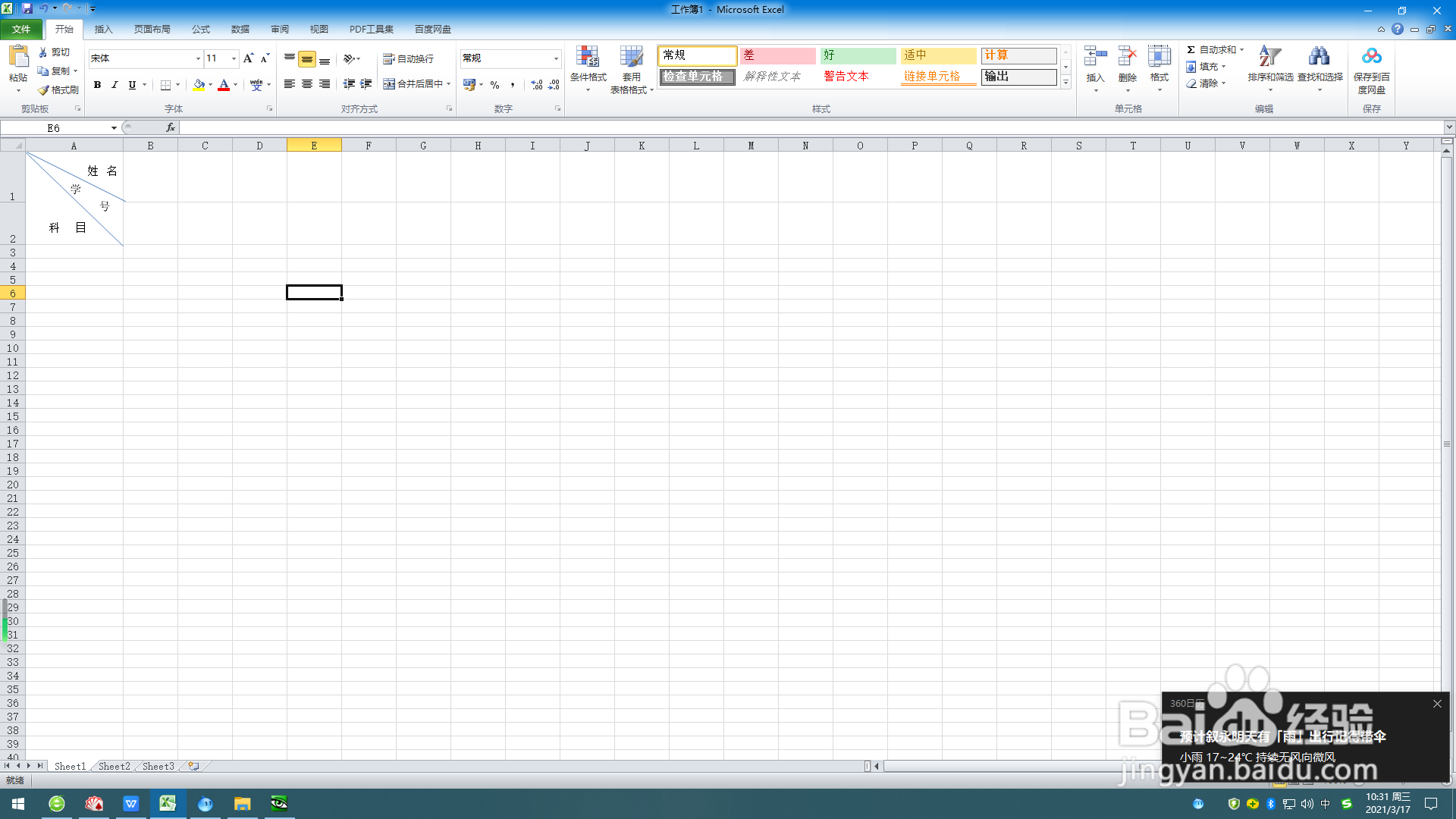Viewport: 1456px width, 819px height.
Task: Click the Cut (剪切) scissors icon
Action: click(x=43, y=52)
